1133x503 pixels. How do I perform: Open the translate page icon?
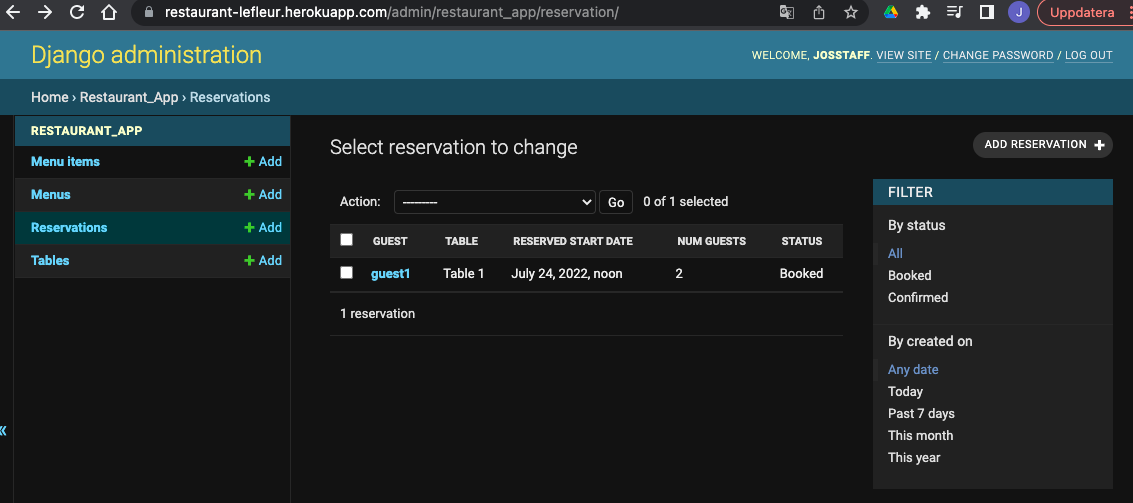(787, 12)
